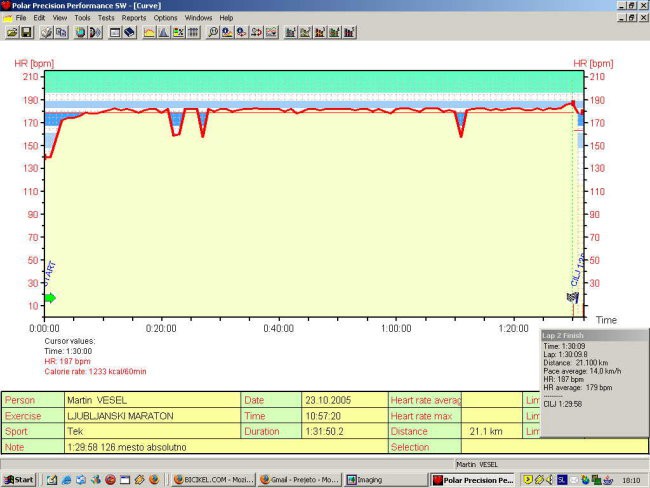Viewport: 650px width, 488px height.
Task: Click the Heart rate max label
Action: coord(425,416)
